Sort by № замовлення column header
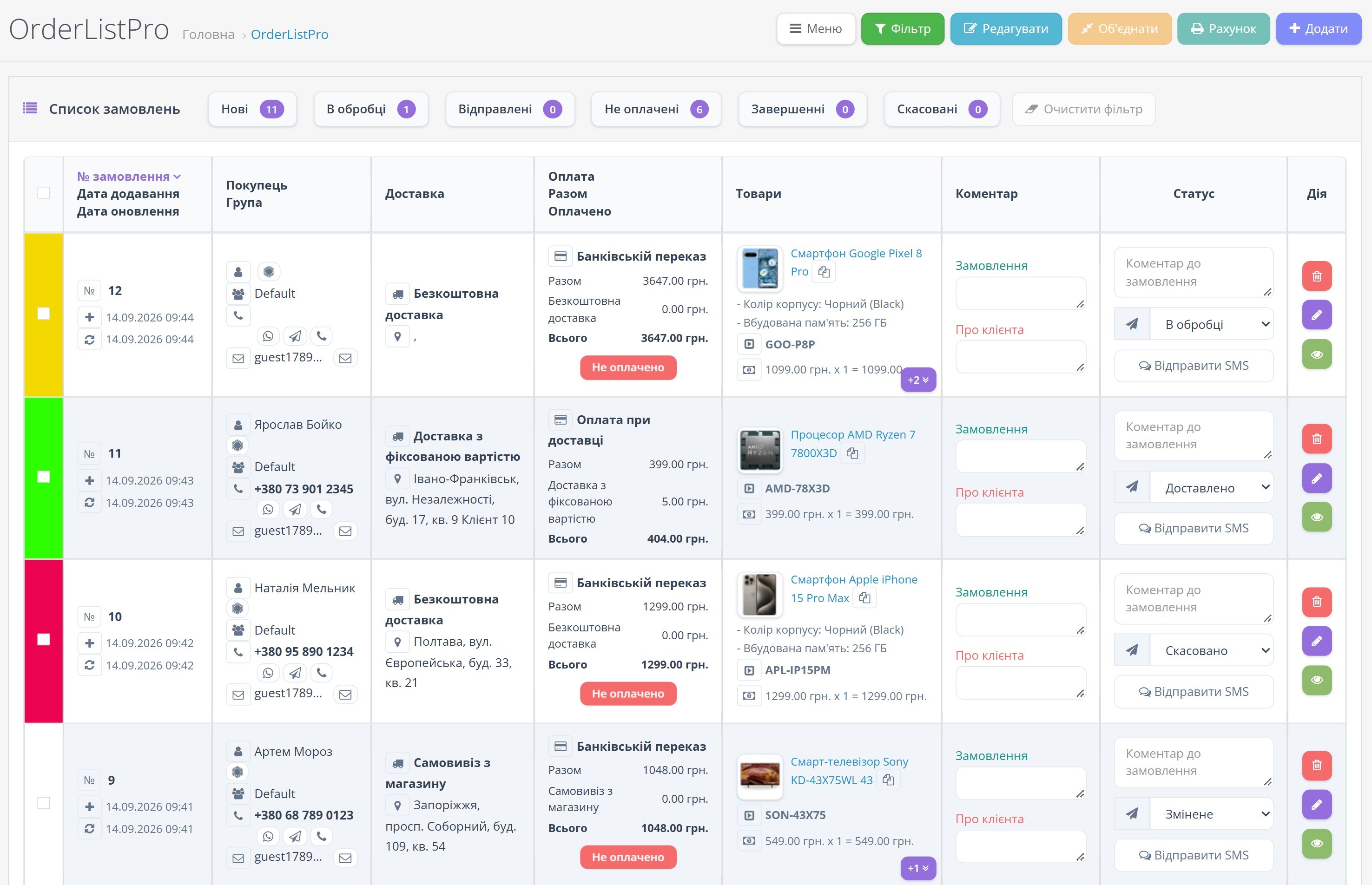The height and width of the screenshot is (885, 1372). pos(129,177)
